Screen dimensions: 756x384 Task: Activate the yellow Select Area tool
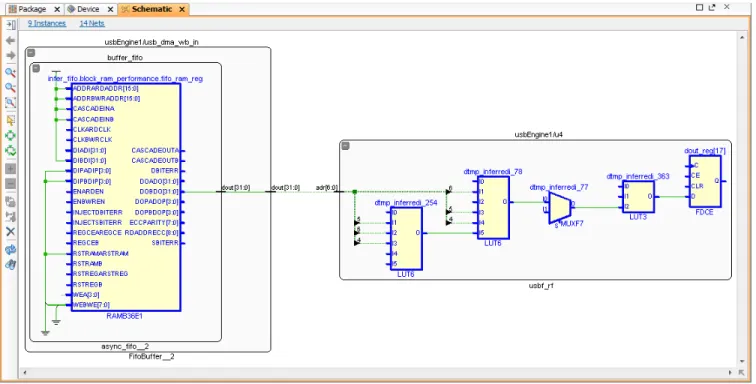point(10,120)
